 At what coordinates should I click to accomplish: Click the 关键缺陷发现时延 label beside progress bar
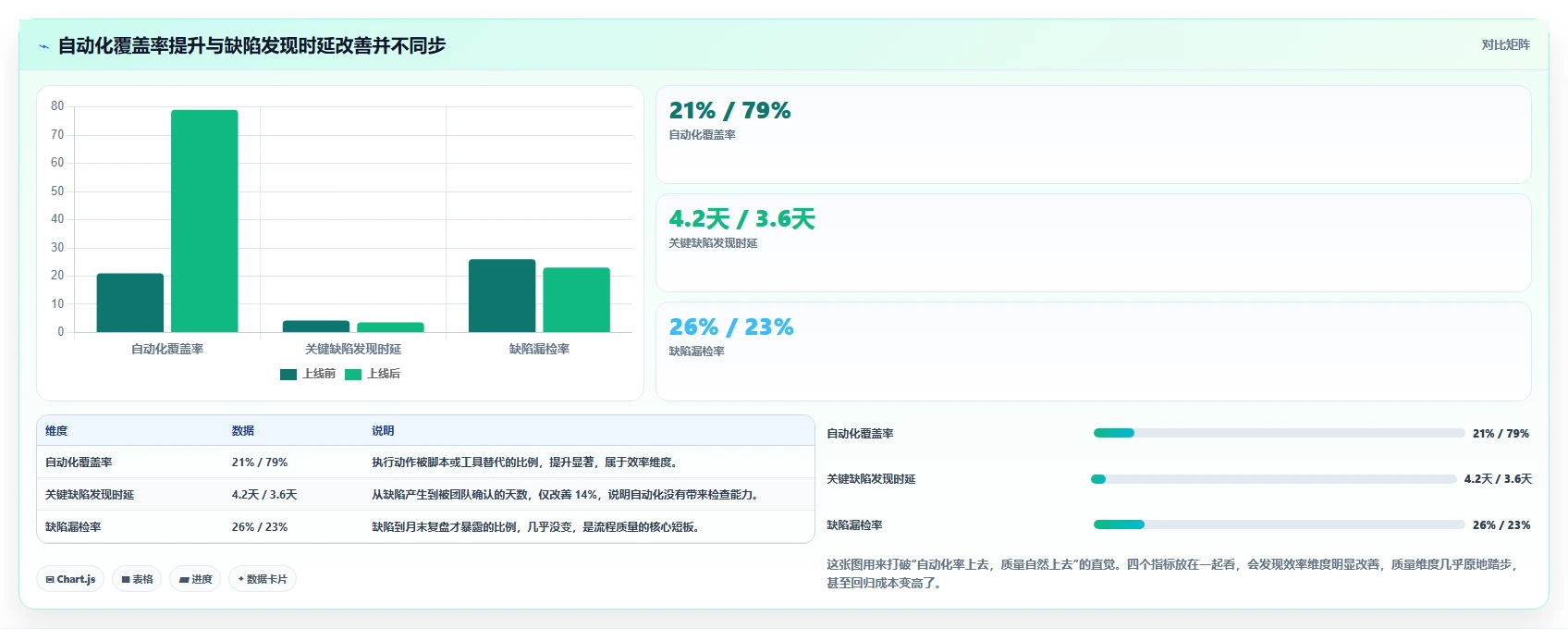(871, 479)
